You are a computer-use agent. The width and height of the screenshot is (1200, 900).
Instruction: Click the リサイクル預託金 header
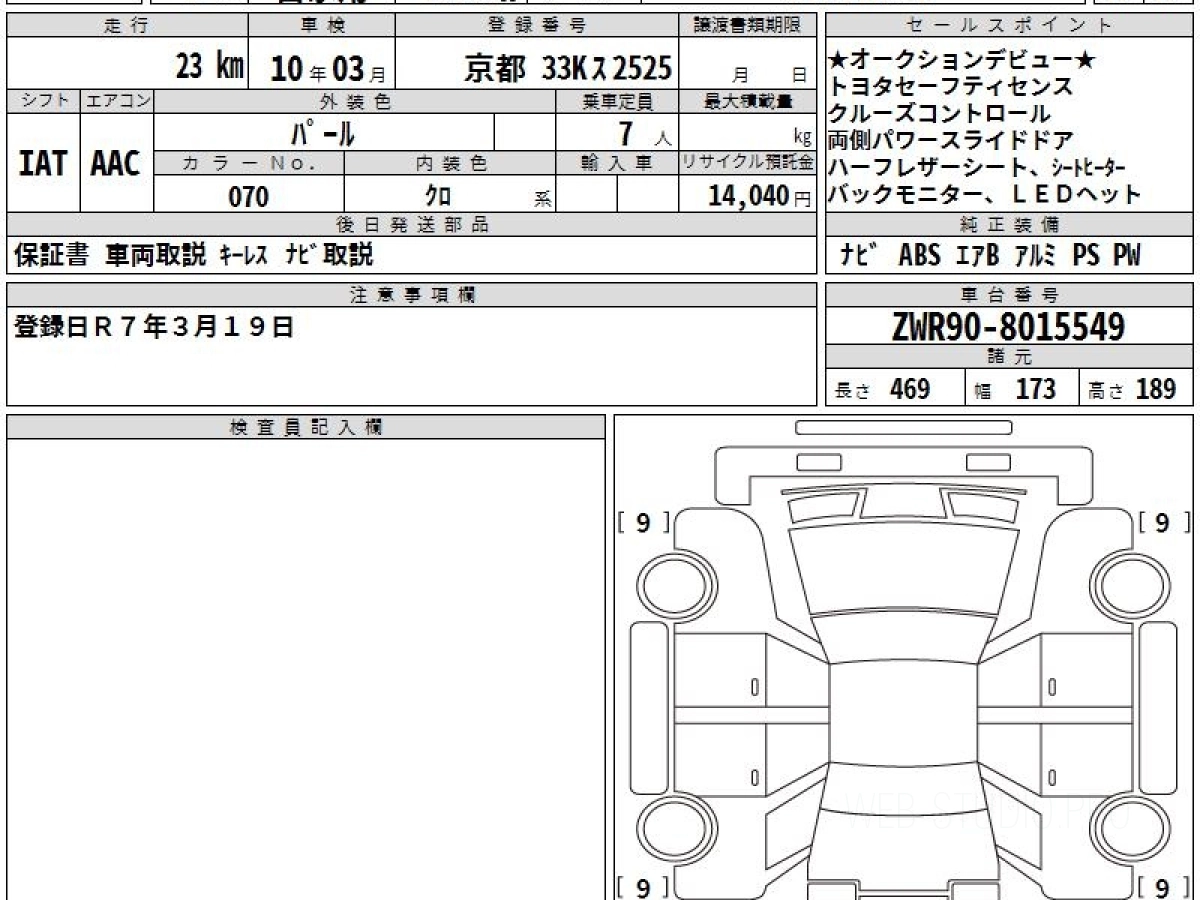pos(748,163)
